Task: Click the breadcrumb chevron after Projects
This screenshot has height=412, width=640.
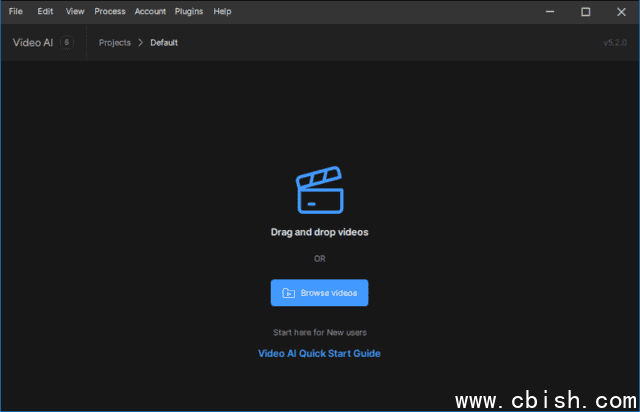Action: tap(140, 43)
